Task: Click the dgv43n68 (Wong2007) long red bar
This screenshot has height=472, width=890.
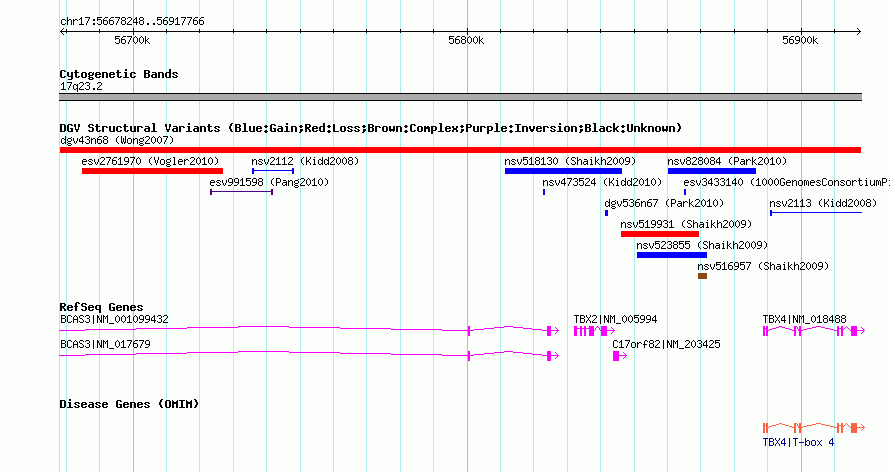Action: pos(460,150)
